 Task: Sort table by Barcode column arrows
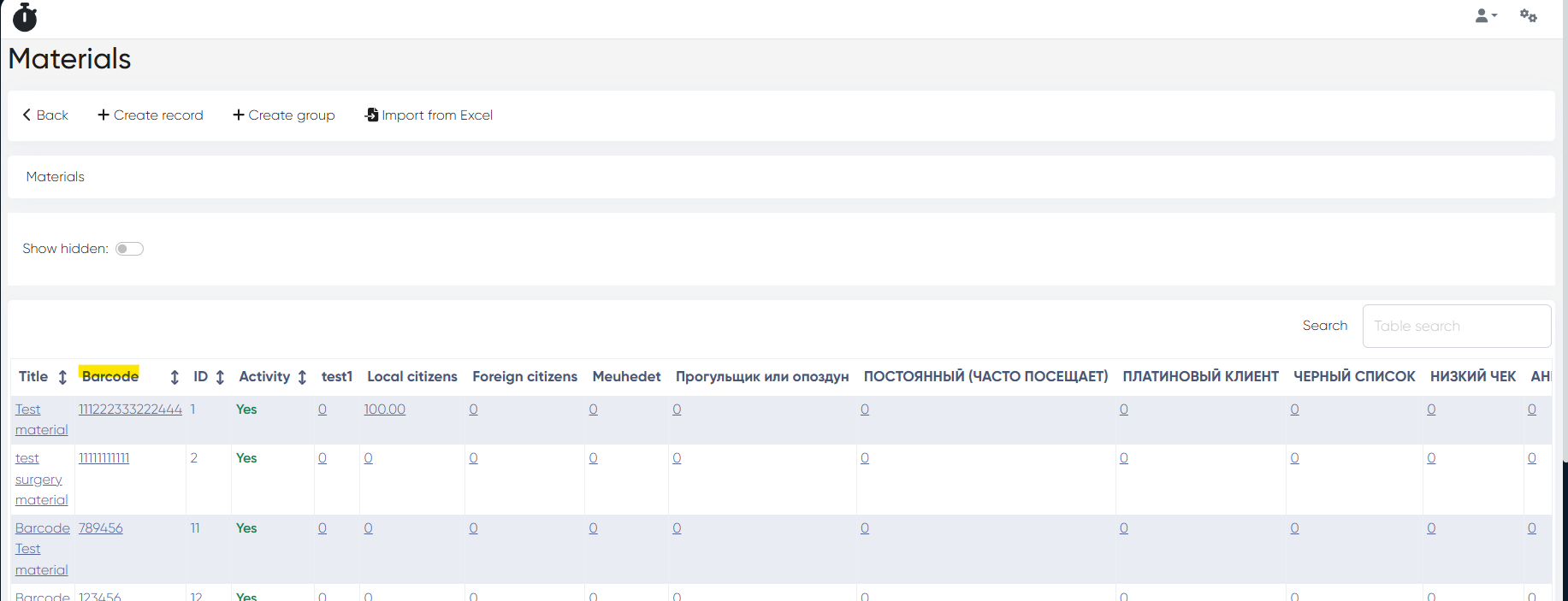click(x=175, y=377)
